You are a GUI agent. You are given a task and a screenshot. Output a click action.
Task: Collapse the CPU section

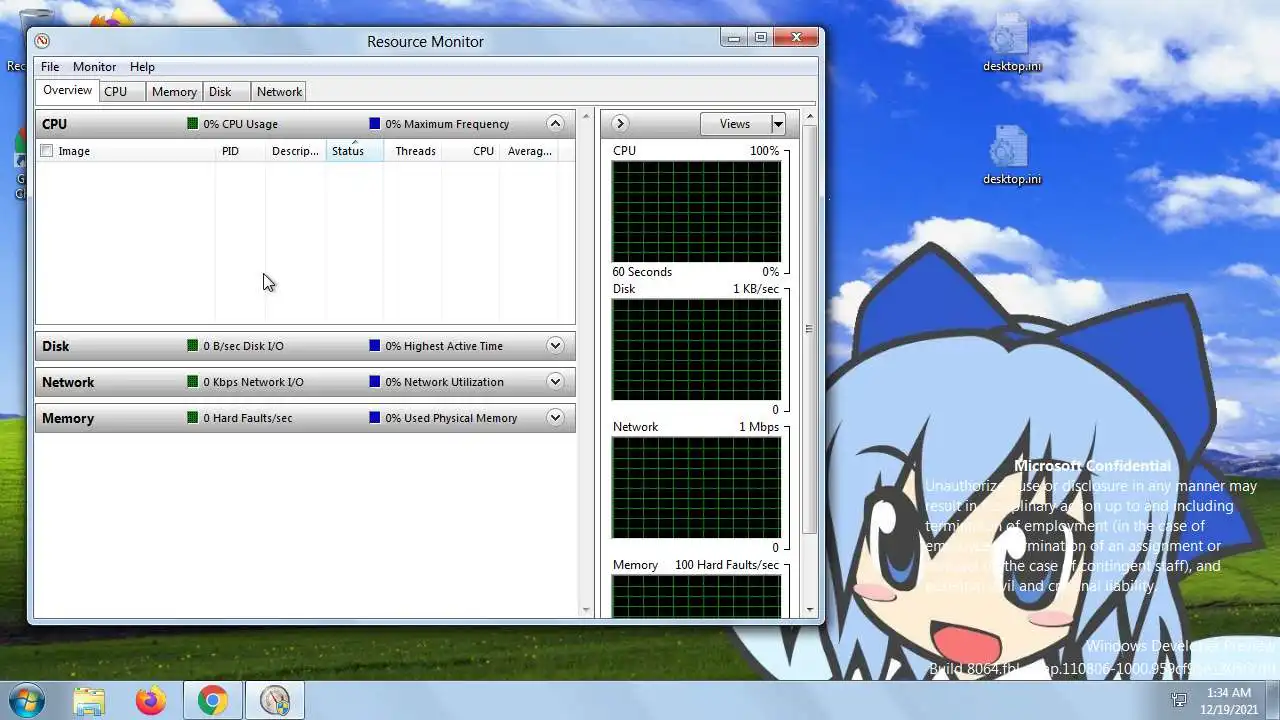(x=555, y=124)
